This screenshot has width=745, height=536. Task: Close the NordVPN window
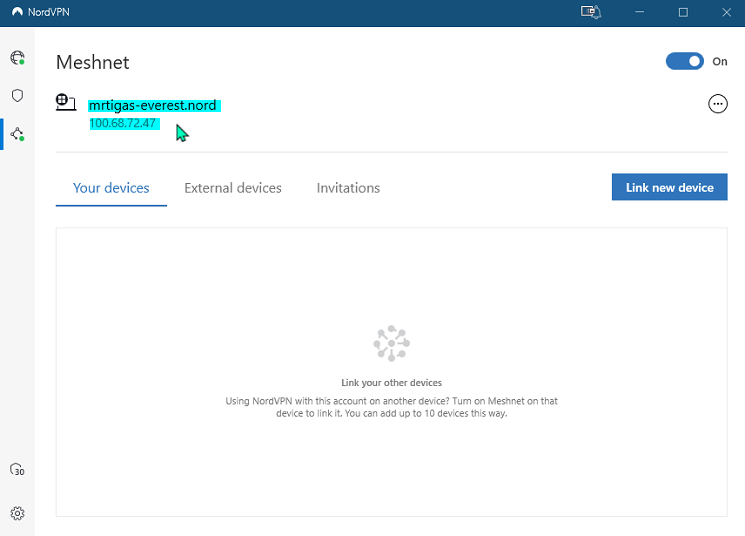point(726,12)
